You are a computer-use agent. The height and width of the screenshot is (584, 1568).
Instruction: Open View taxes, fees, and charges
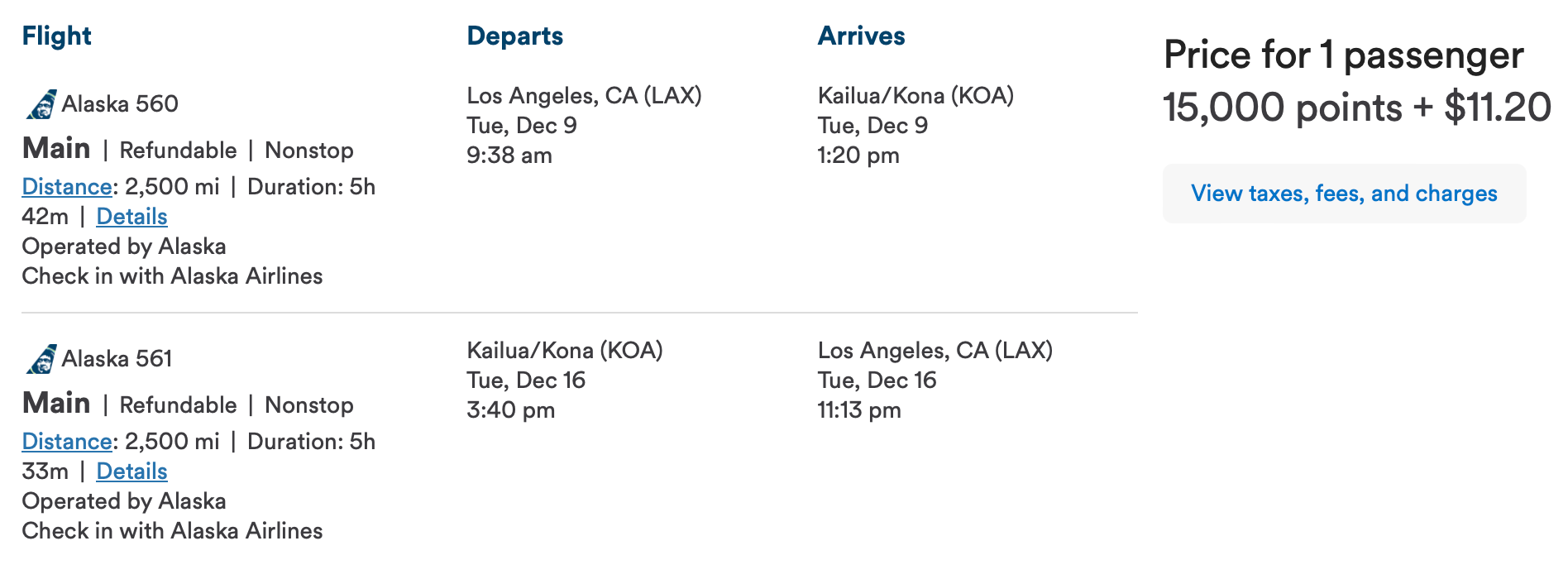click(1345, 194)
